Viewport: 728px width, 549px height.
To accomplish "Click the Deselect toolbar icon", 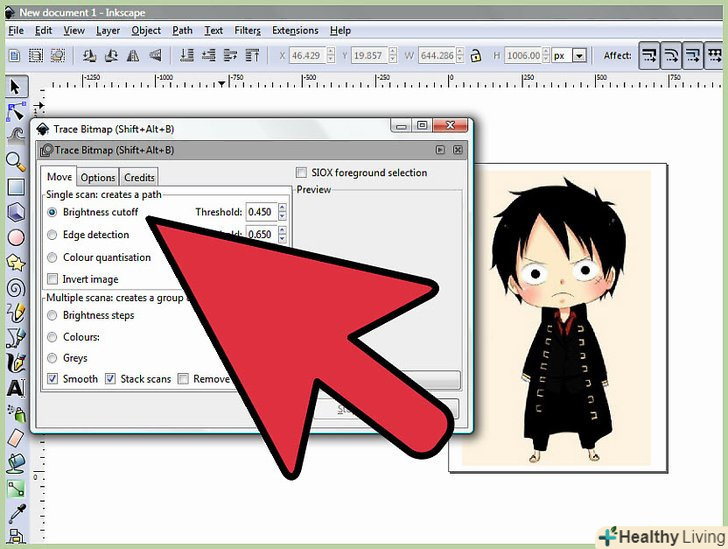I will pos(58,56).
